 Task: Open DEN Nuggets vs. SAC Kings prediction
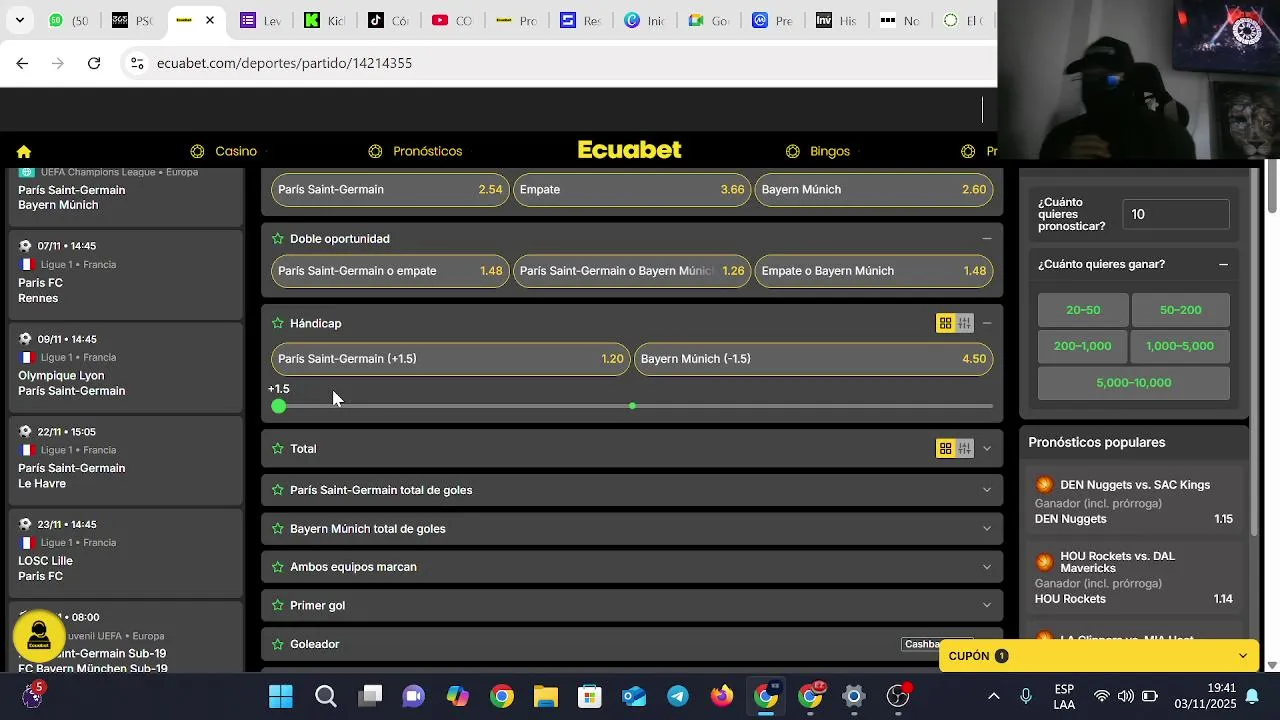pos(1135,502)
